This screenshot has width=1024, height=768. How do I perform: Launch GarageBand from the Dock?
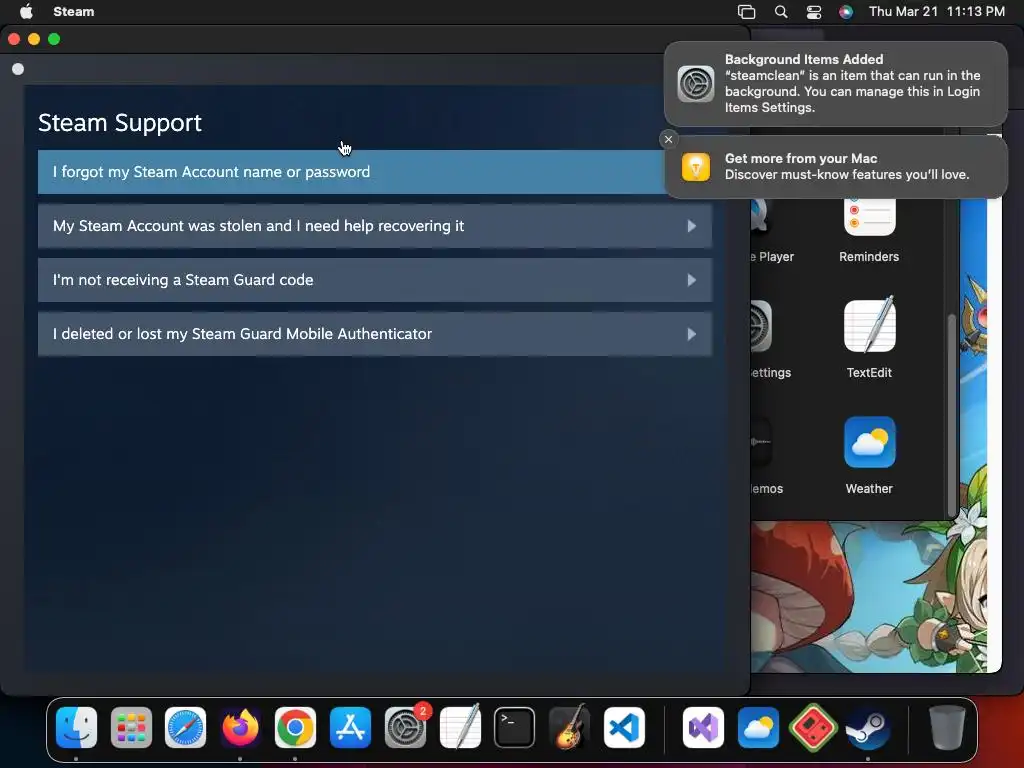click(569, 728)
